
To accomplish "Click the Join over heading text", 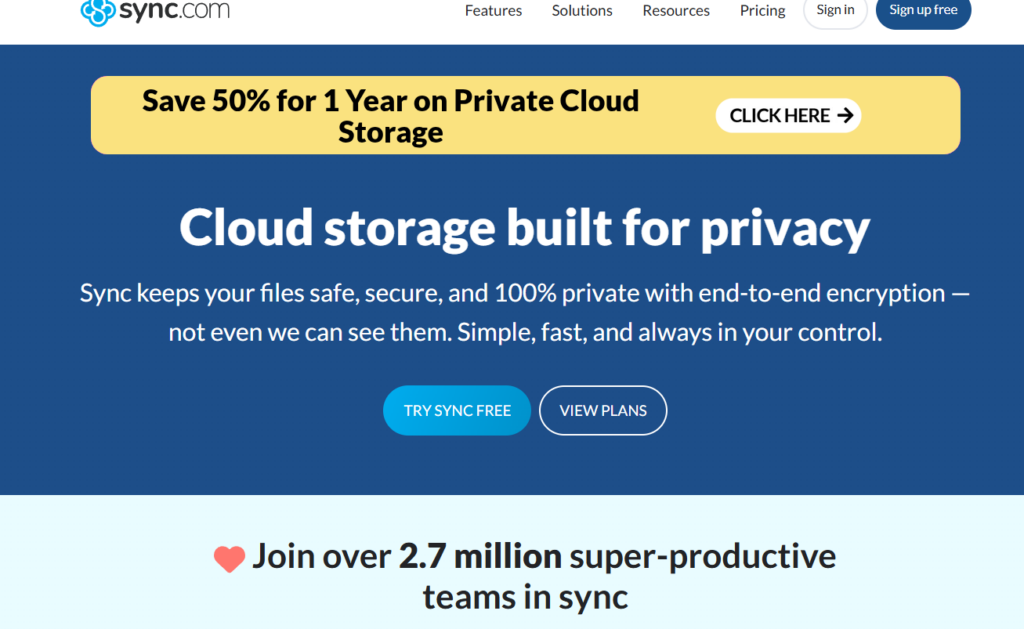I will (321, 556).
